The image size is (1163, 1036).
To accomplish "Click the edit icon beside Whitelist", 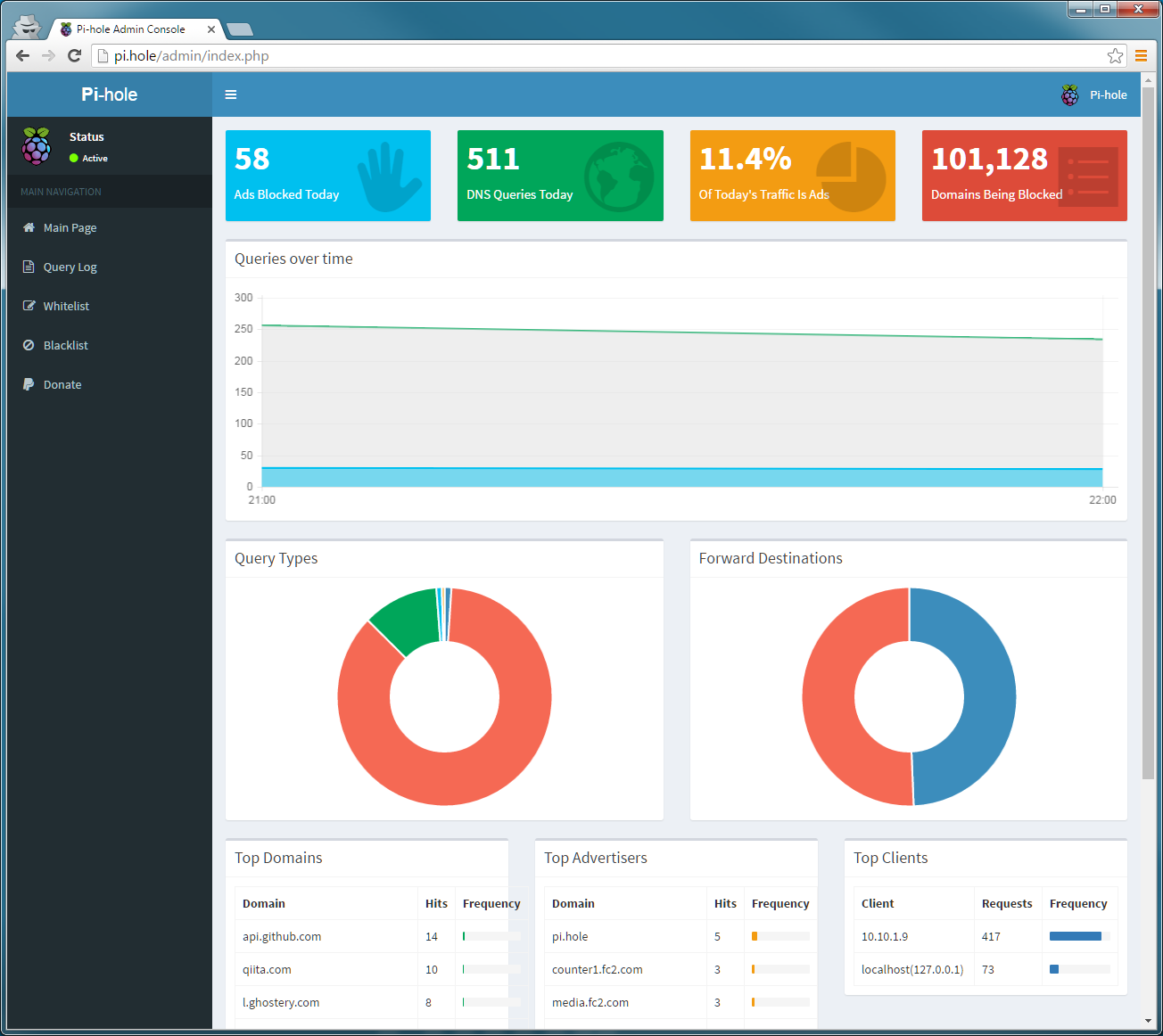I will [29, 306].
